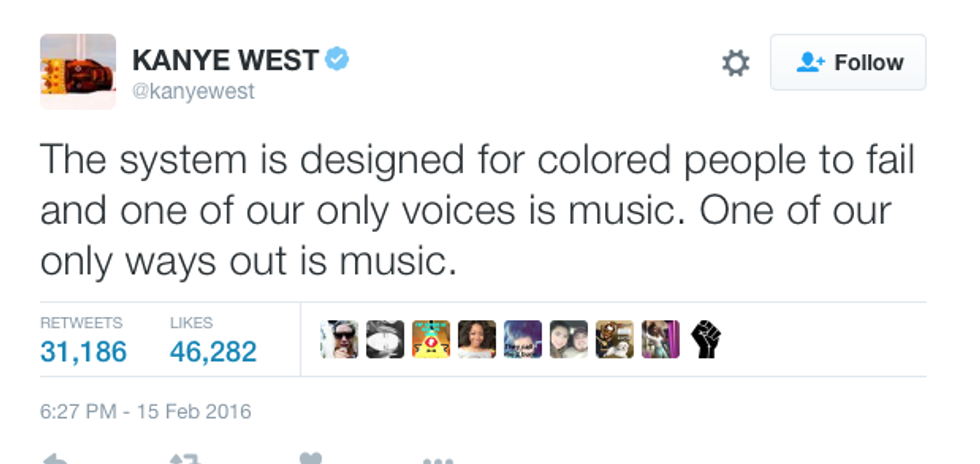Like the tweet with heart icon
The width and height of the screenshot is (980, 464).
click(311, 459)
